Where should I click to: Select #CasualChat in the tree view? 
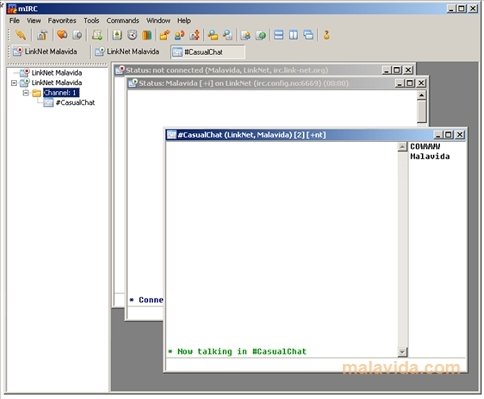75,103
